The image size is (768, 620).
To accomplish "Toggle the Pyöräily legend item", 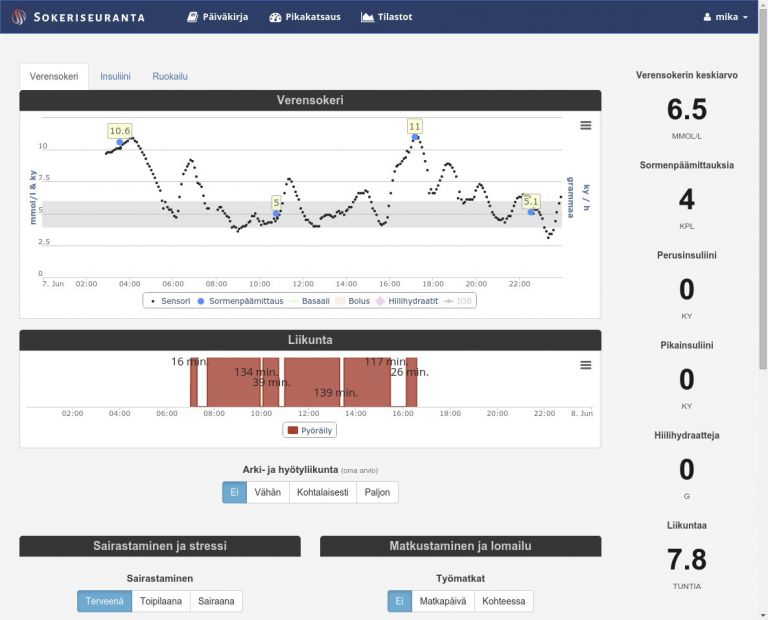I will tap(310, 430).
